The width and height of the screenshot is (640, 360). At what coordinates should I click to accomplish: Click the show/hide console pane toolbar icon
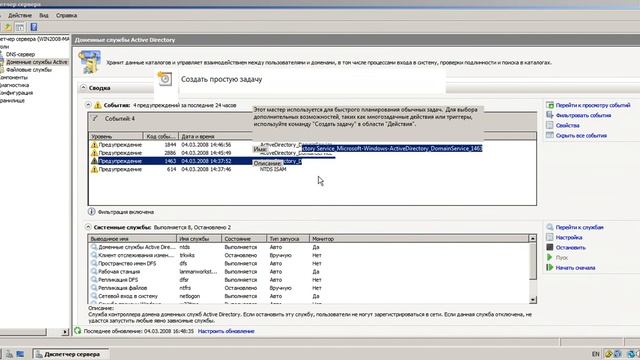20,27
